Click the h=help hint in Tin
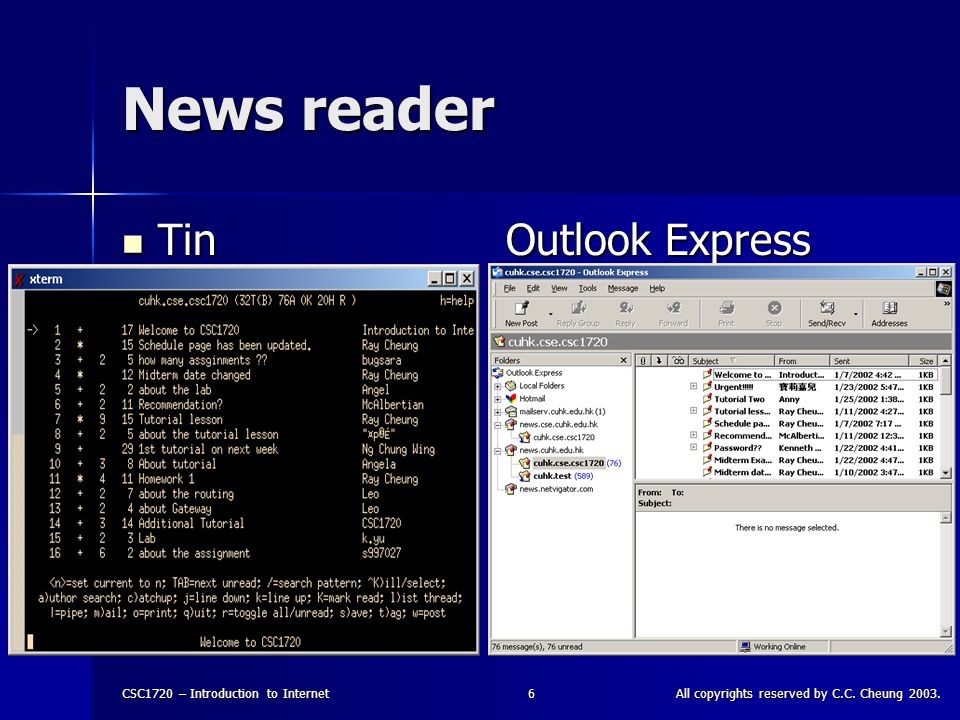The height and width of the screenshot is (720, 960). (457, 301)
